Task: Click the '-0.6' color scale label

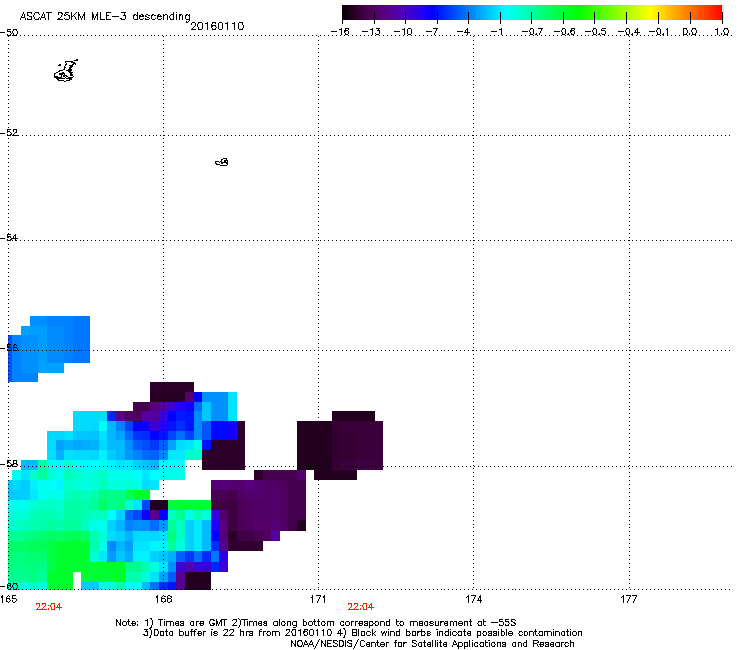Action: 564,32
